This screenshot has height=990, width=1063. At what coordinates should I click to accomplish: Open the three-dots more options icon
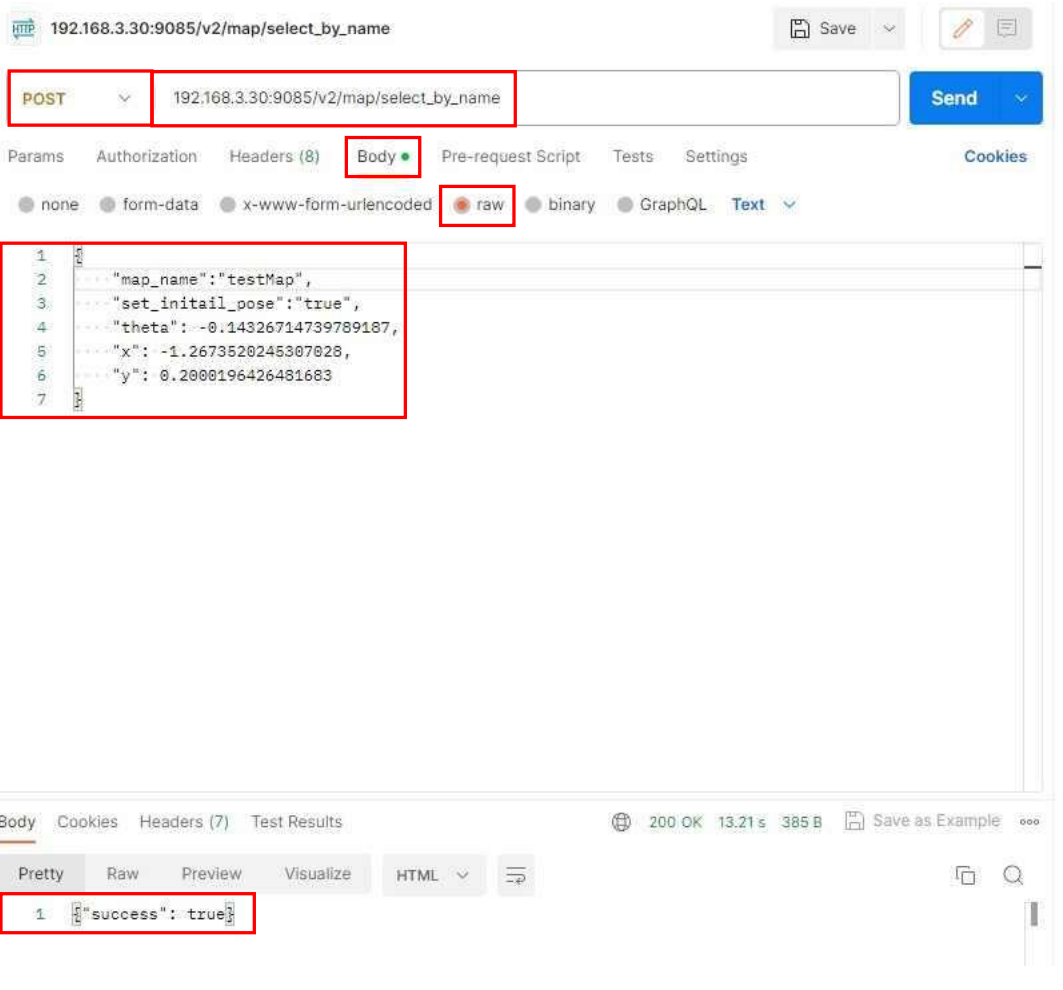tap(1029, 822)
